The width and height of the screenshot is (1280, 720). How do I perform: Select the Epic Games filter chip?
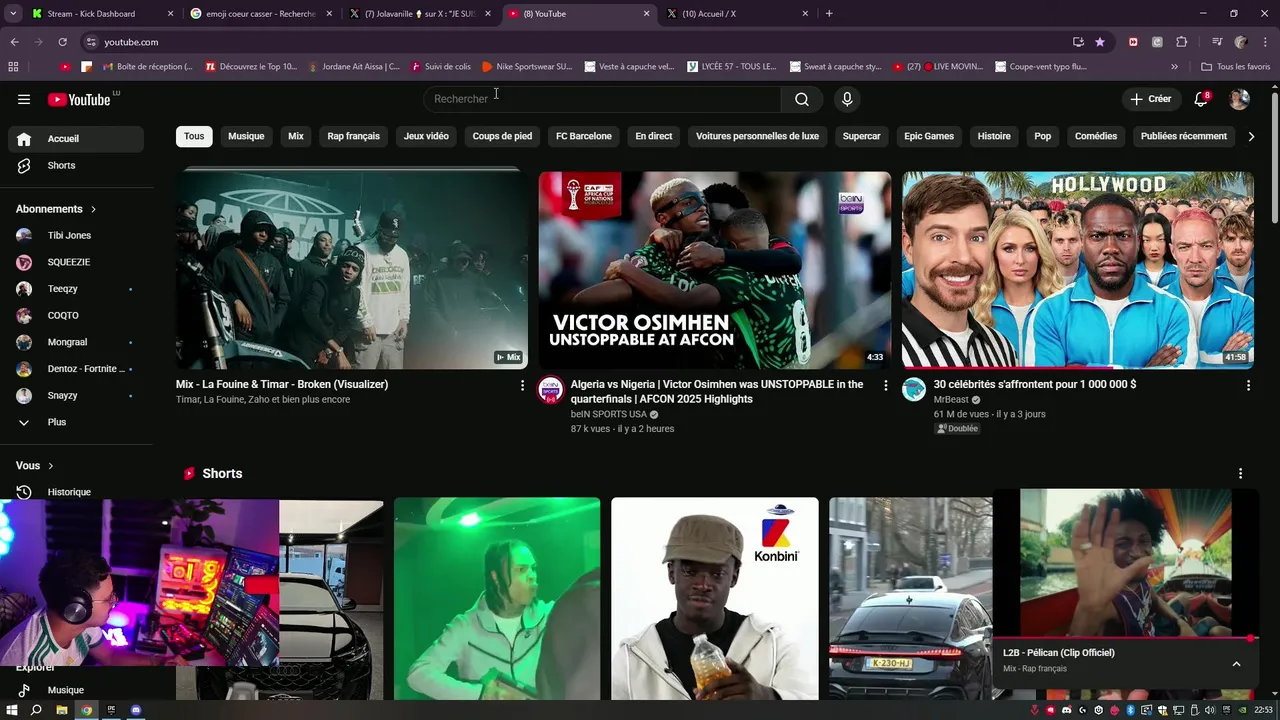coord(929,137)
